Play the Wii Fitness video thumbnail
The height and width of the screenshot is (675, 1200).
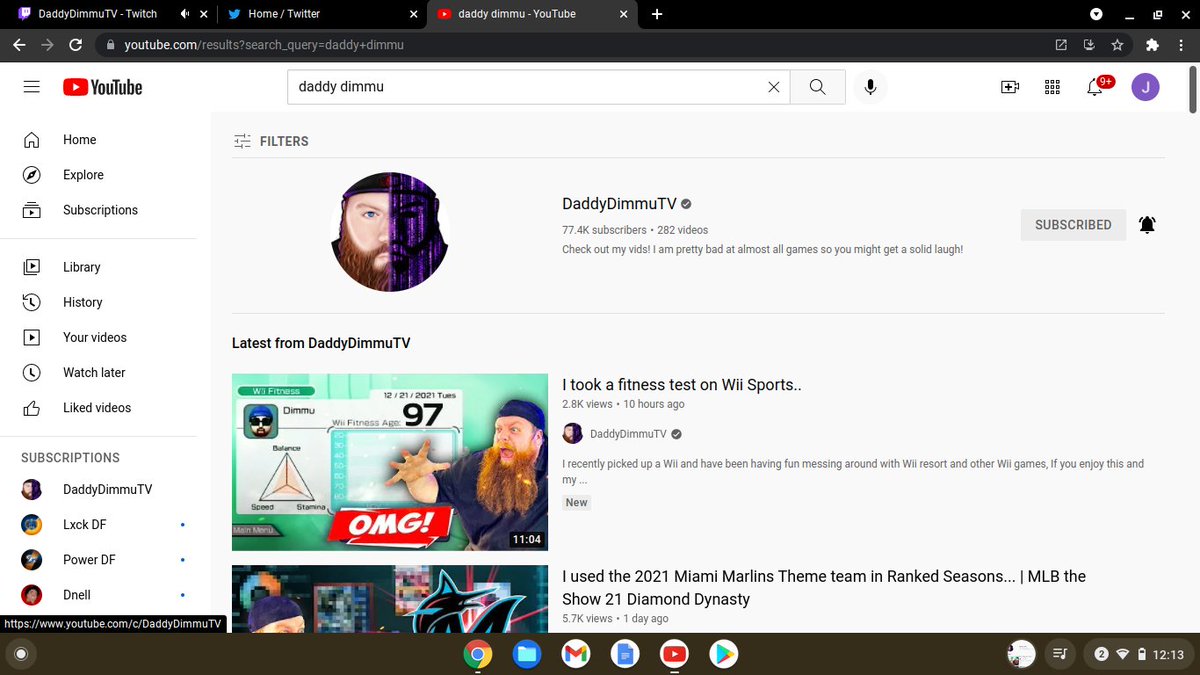390,462
